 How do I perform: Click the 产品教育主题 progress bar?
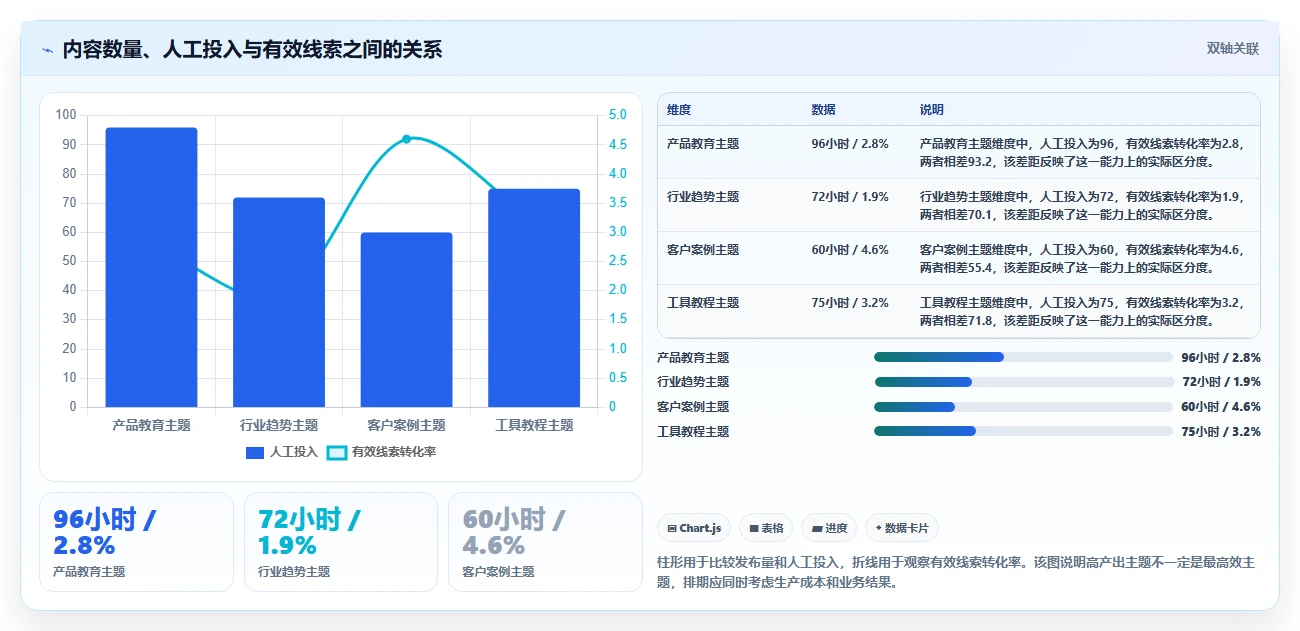coord(1023,357)
